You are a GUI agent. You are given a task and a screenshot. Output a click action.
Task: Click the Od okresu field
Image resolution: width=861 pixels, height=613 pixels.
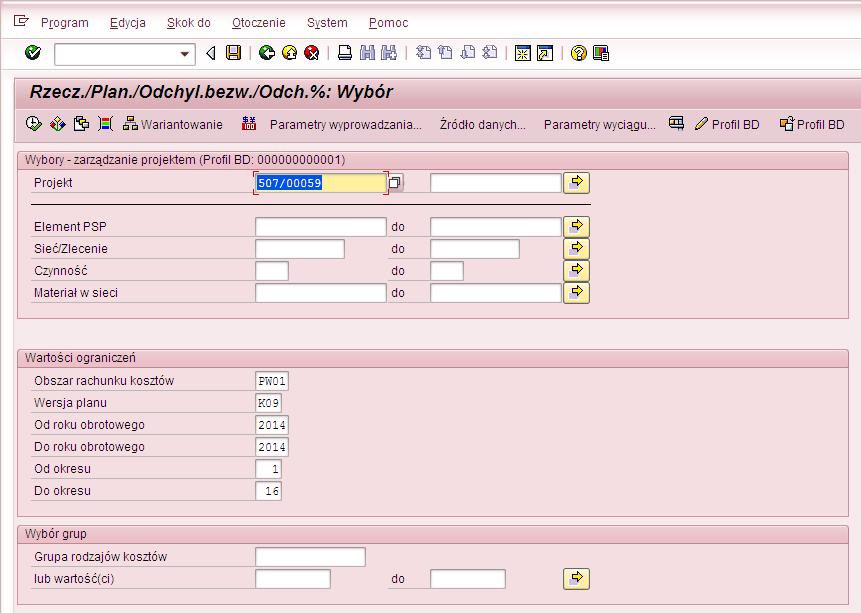point(269,469)
